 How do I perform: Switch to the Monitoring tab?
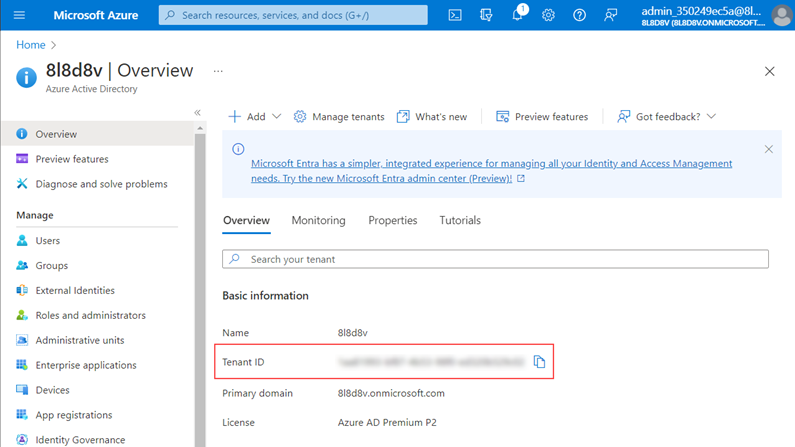pos(318,220)
